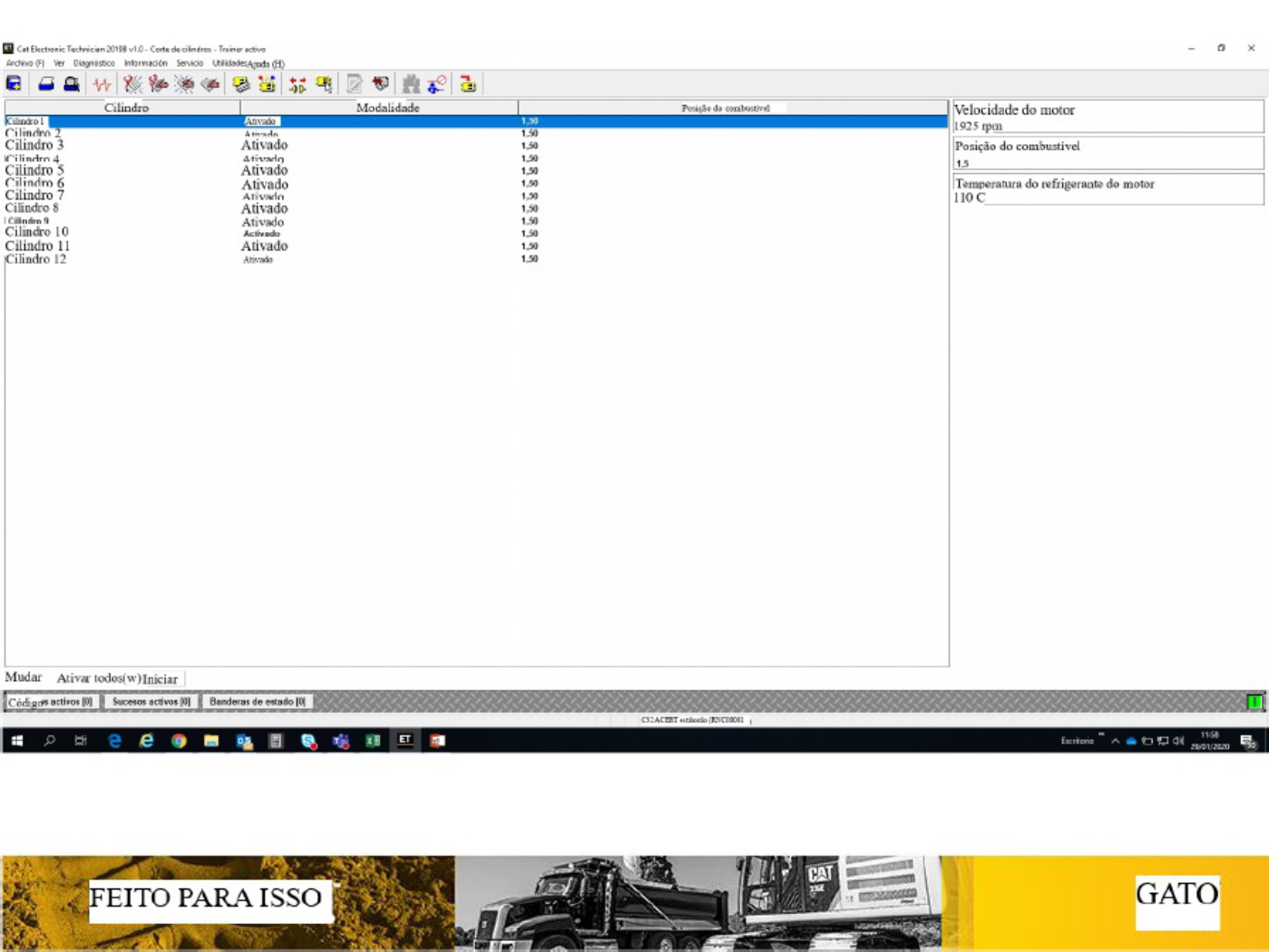Select the Cilindro 3 row
Image resolution: width=1269 pixels, height=952 pixels.
tap(476, 145)
